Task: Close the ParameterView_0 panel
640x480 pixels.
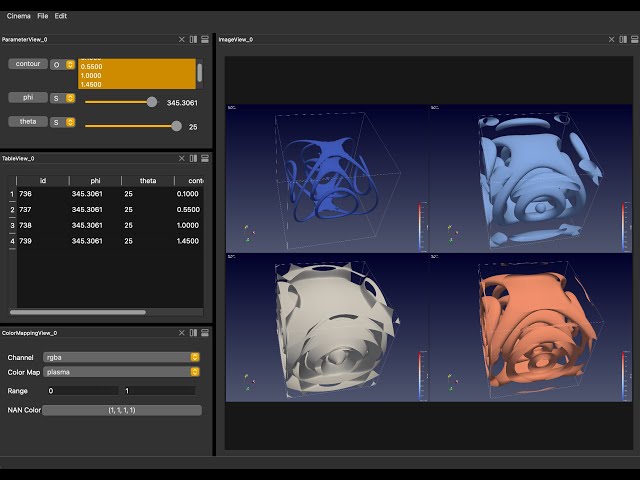Action: 182,39
